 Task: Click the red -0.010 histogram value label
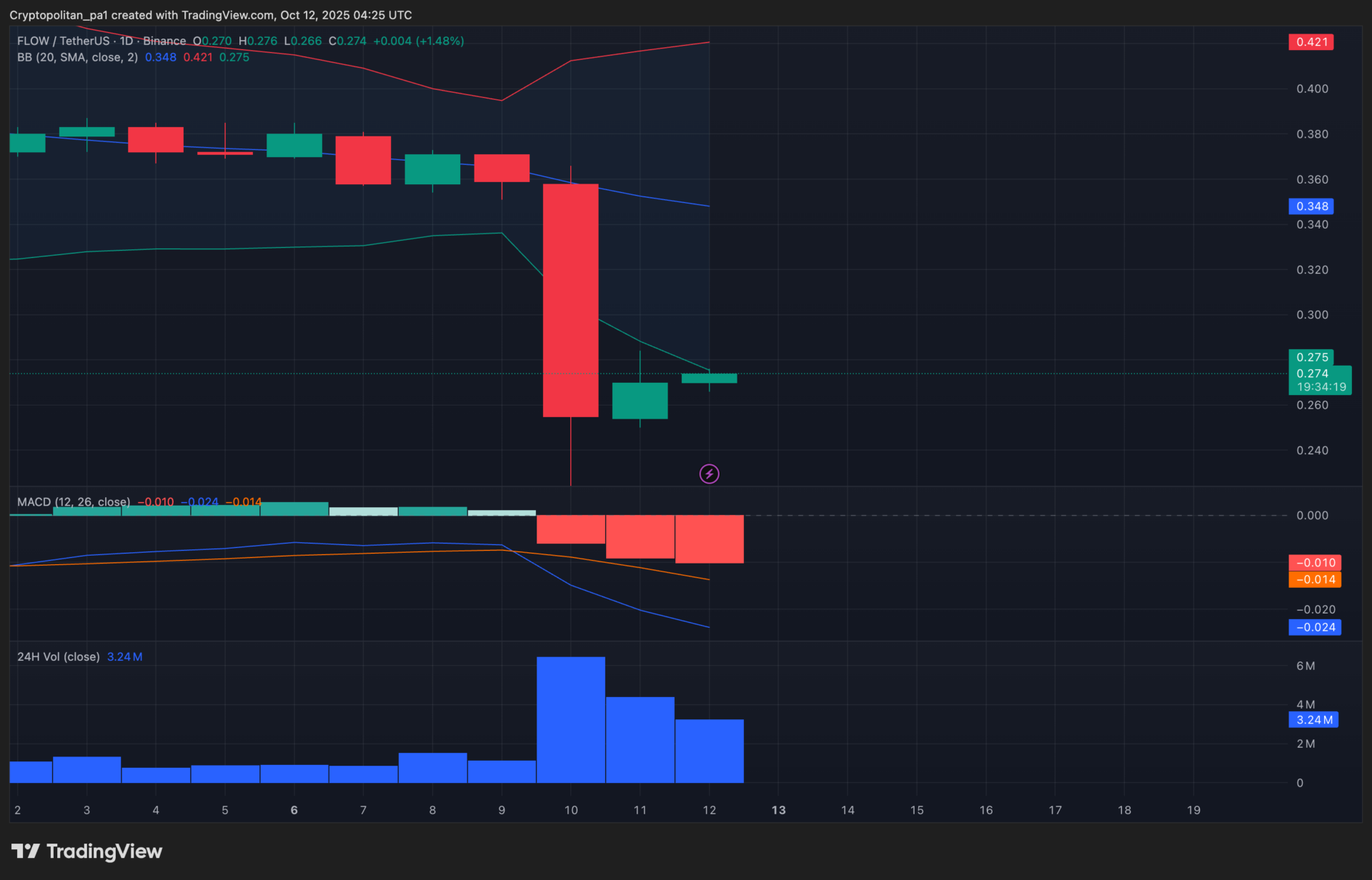coord(1314,563)
